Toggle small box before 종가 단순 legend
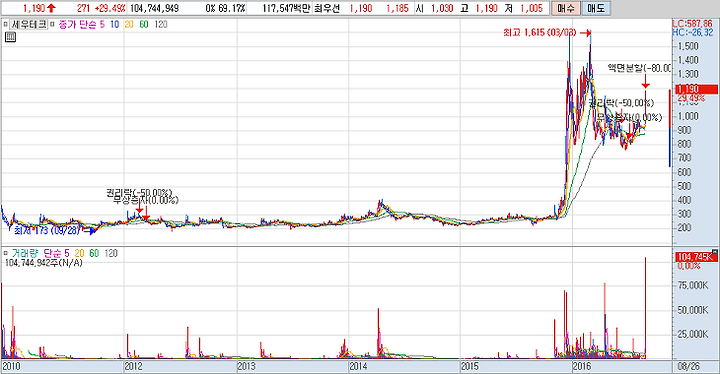 click(x=52, y=24)
